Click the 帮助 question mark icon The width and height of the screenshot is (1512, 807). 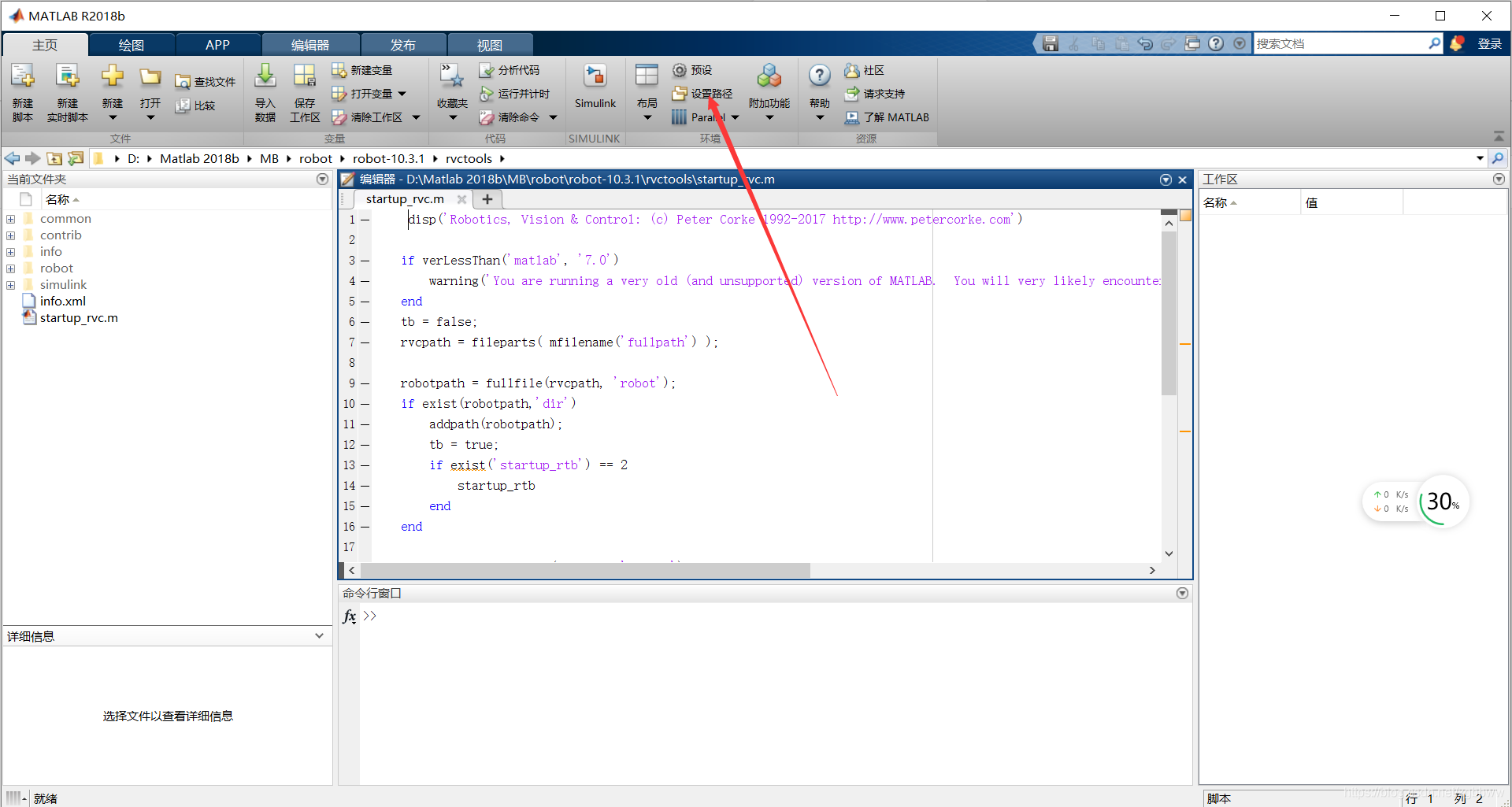(x=820, y=76)
